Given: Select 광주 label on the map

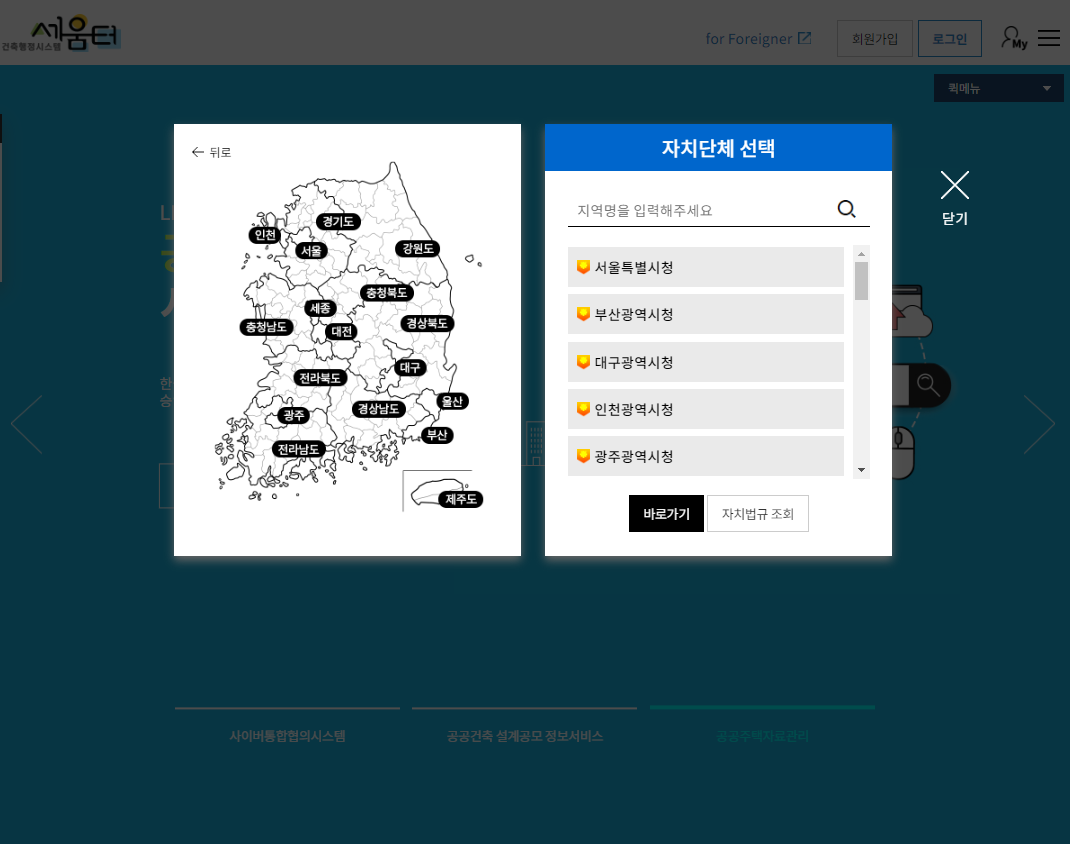Looking at the screenshot, I should (x=294, y=416).
